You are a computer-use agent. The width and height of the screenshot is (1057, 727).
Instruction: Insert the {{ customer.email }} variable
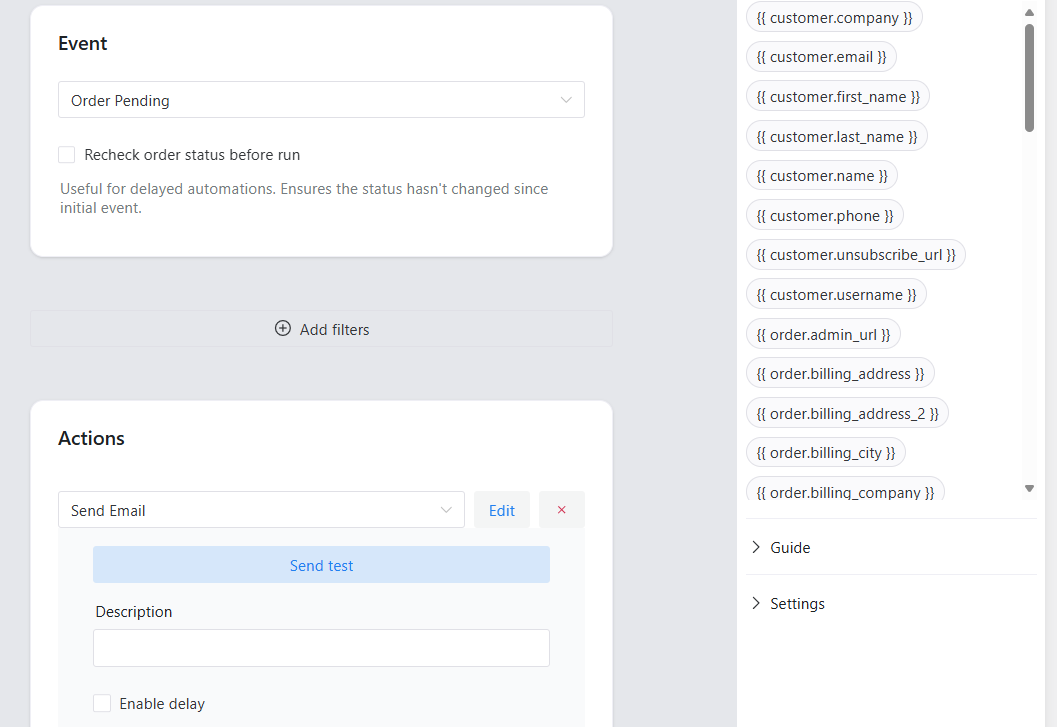coord(821,57)
